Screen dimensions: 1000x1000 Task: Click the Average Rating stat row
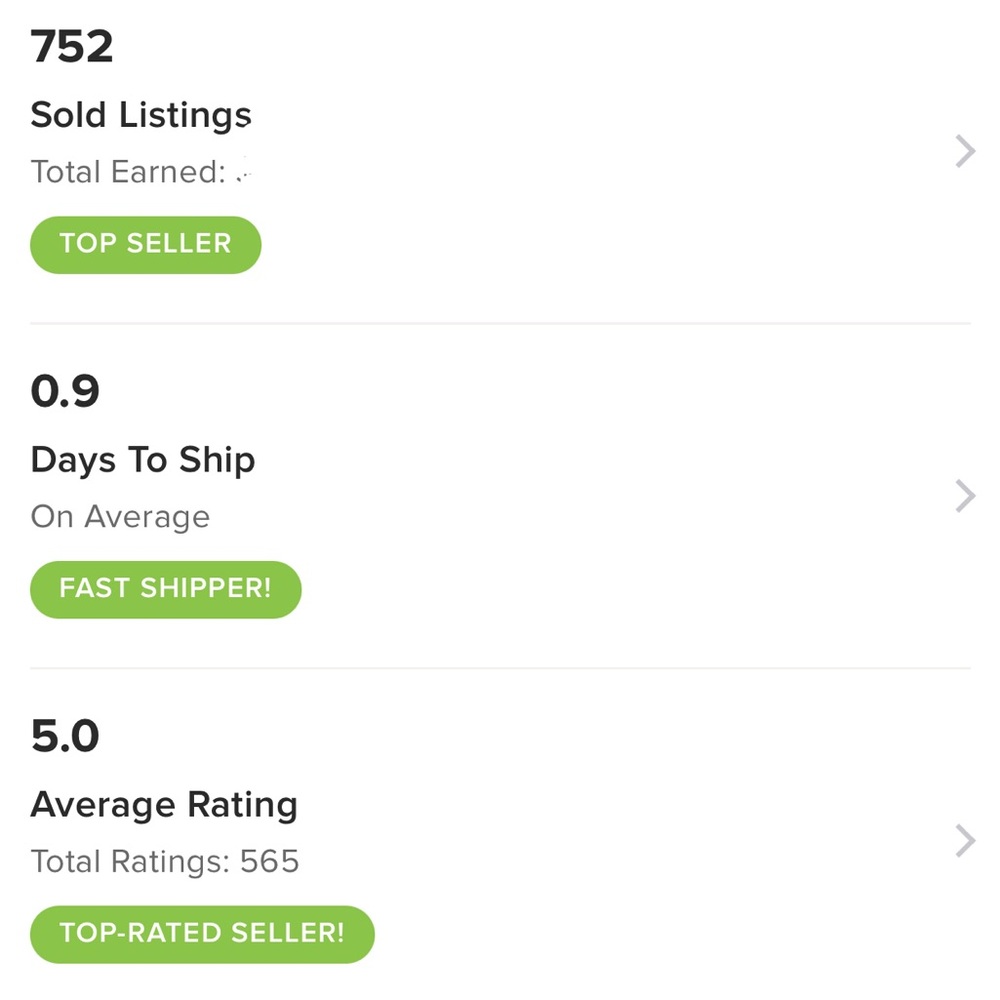[x=500, y=840]
